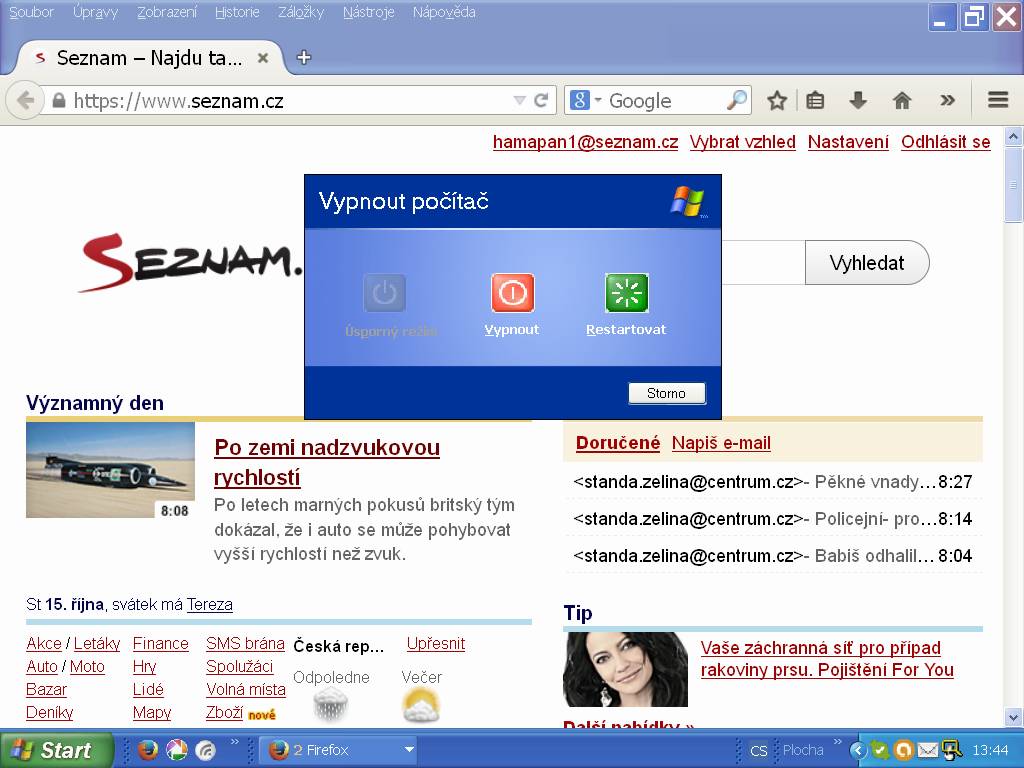Open the Mapy link

click(152, 712)
